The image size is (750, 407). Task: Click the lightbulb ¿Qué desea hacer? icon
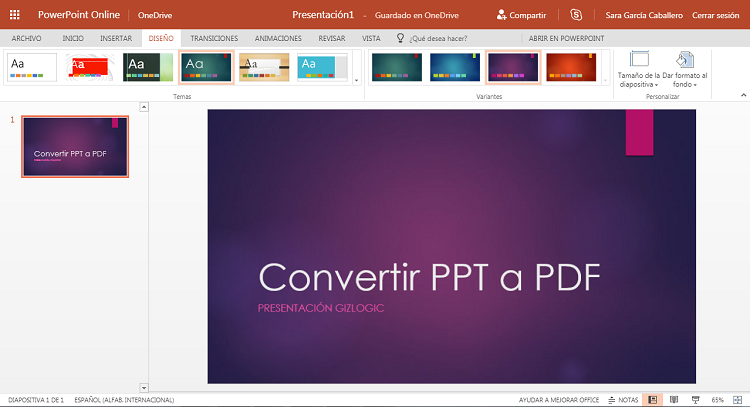pos(400,38)
